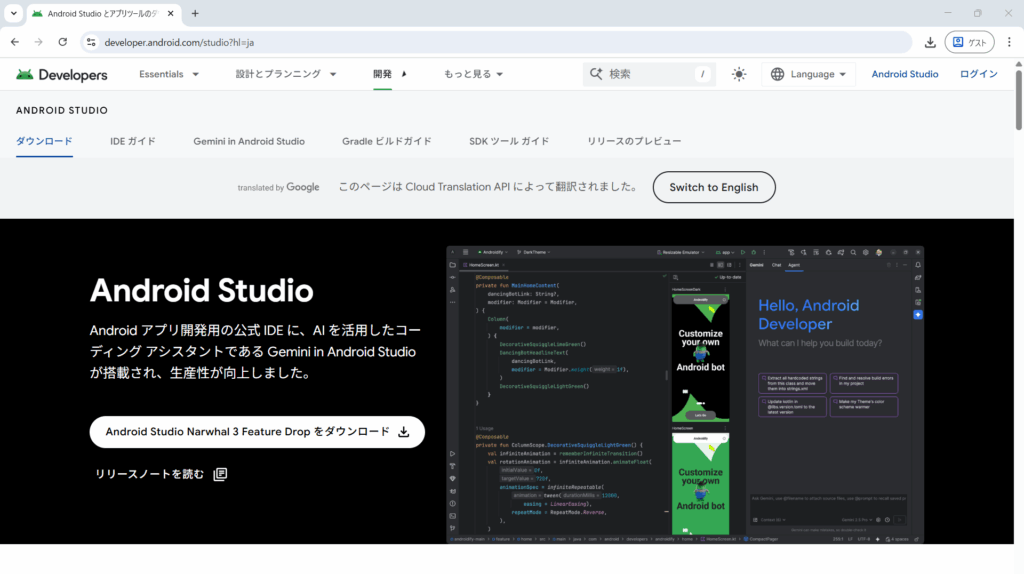The width and height of the screenshot is (1024, 574).
Task: Switch to the IDE ガイド tab
Action: tap(133, 141)
